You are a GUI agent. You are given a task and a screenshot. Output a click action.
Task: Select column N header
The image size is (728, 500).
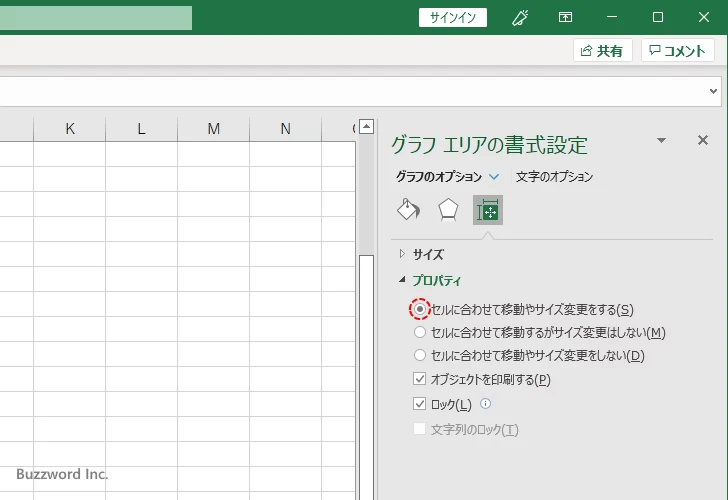click(x=286, y=129)
